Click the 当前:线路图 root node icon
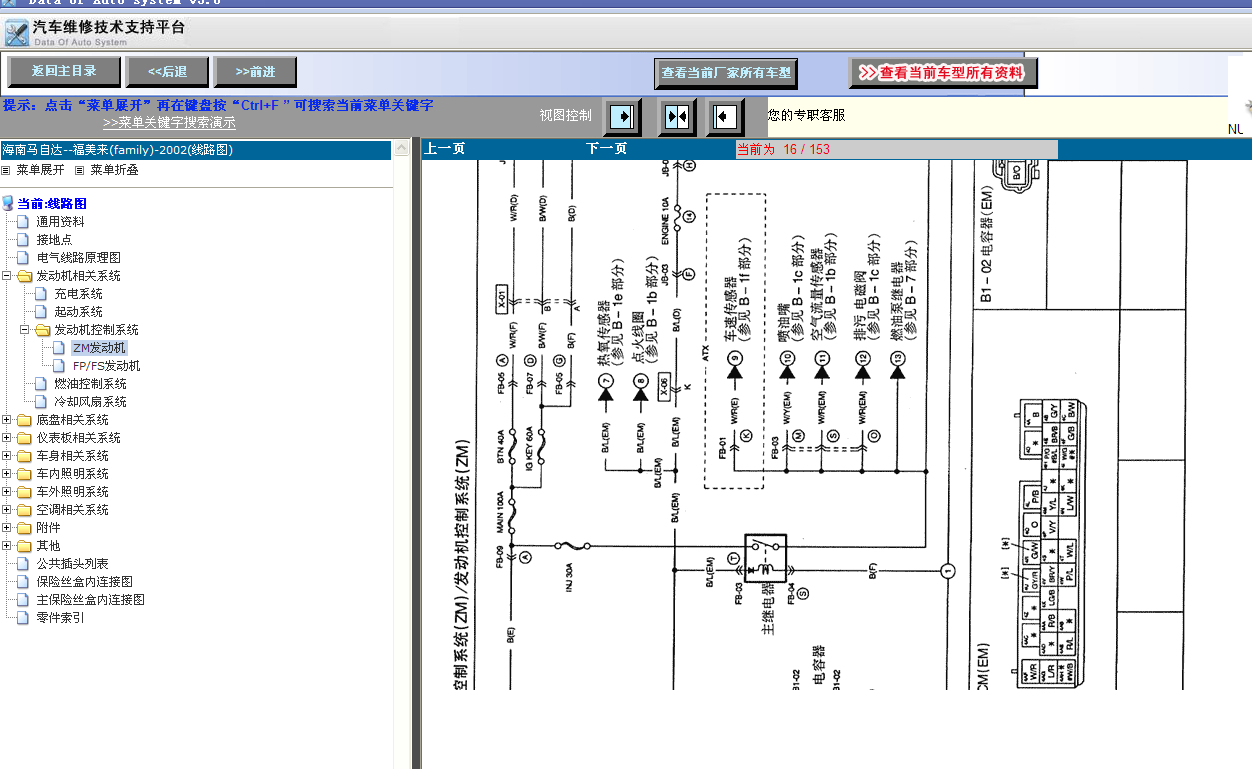Image resolution: width=1252 pixels, height=769 pixels. 8,203
